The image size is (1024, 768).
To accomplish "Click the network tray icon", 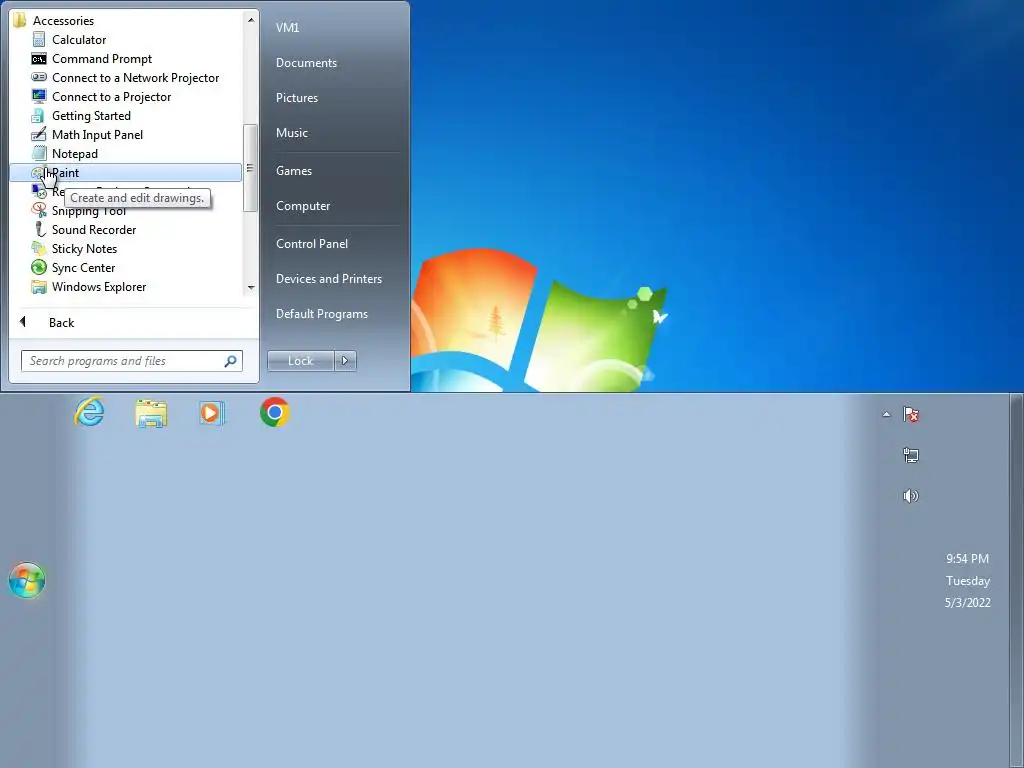I will tap(911, 455).
